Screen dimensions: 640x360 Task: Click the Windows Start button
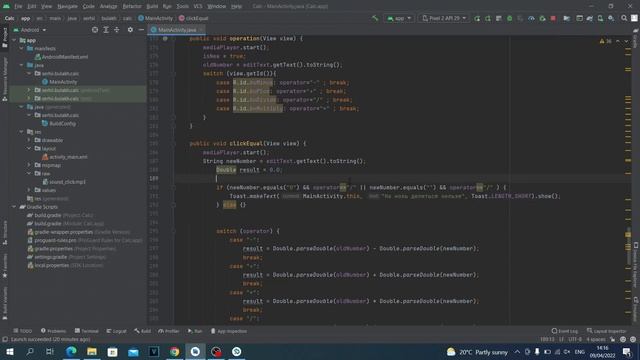click(9, 351)
